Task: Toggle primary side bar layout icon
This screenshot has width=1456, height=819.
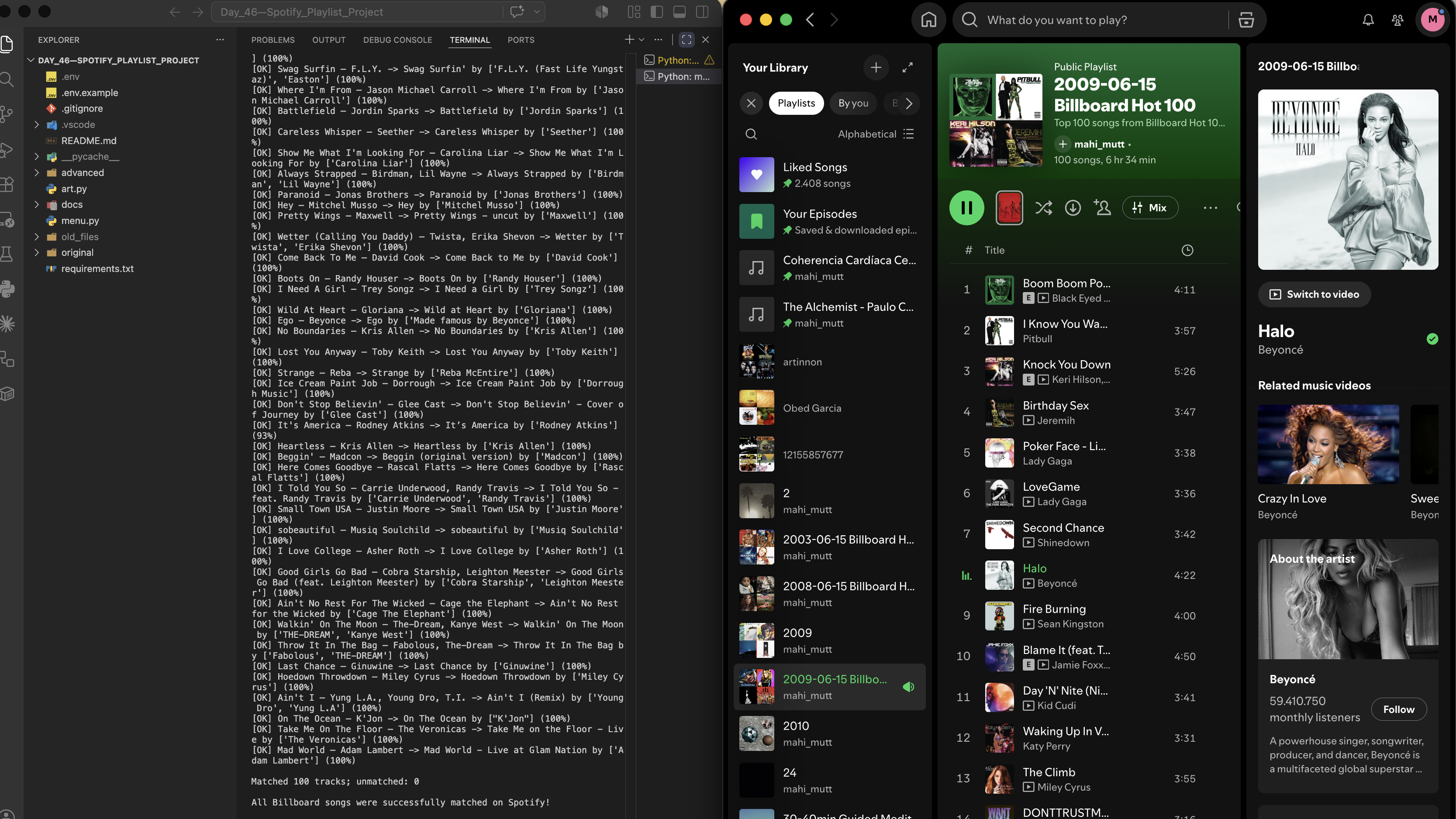Action: click(656, 12)
